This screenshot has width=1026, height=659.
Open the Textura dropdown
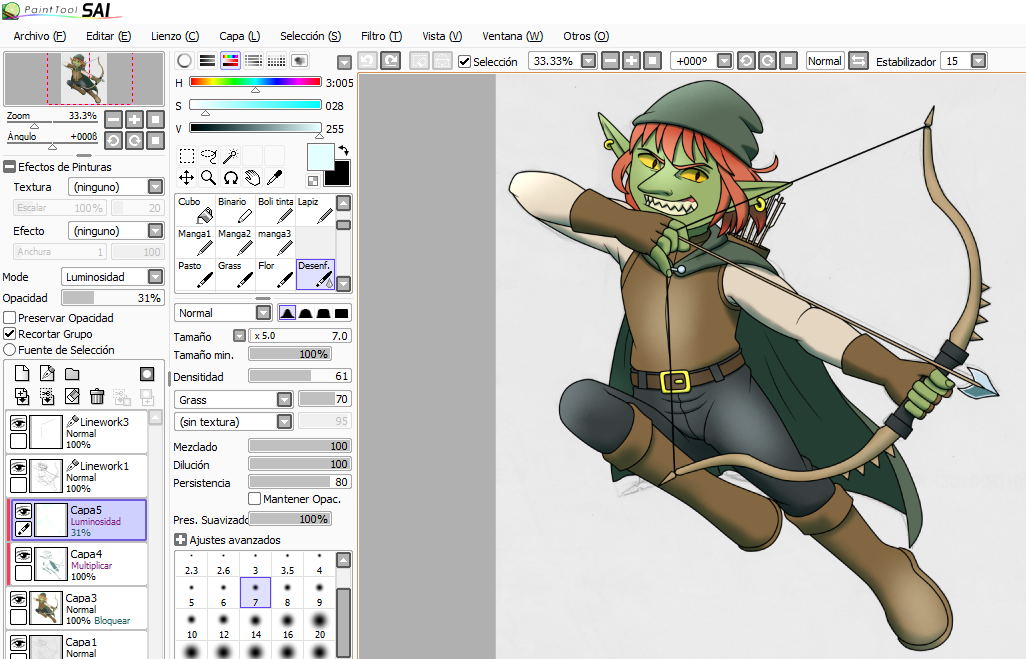pos(155,187)
